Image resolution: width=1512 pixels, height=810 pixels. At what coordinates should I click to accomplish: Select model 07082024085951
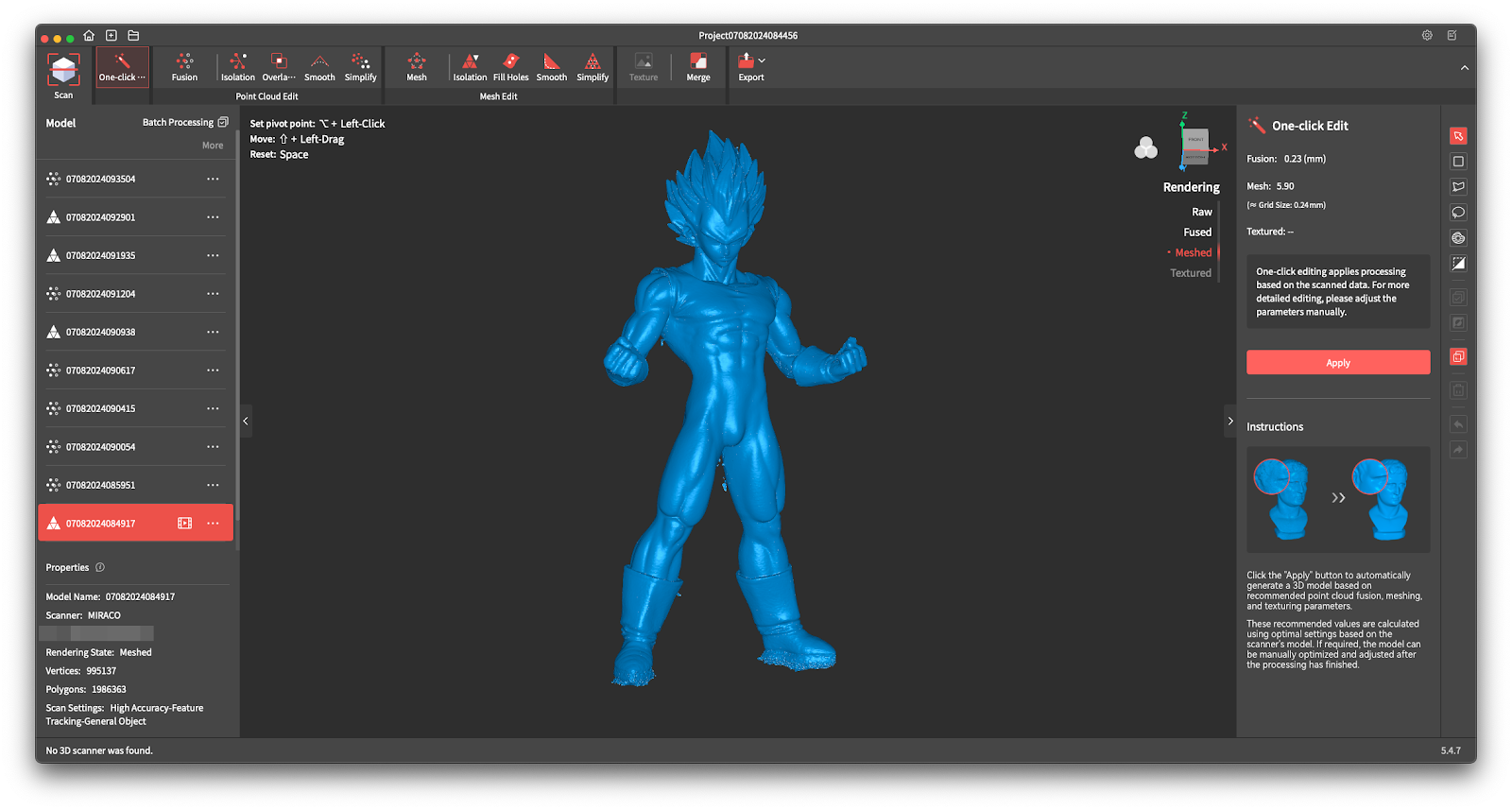coord(135,485)
